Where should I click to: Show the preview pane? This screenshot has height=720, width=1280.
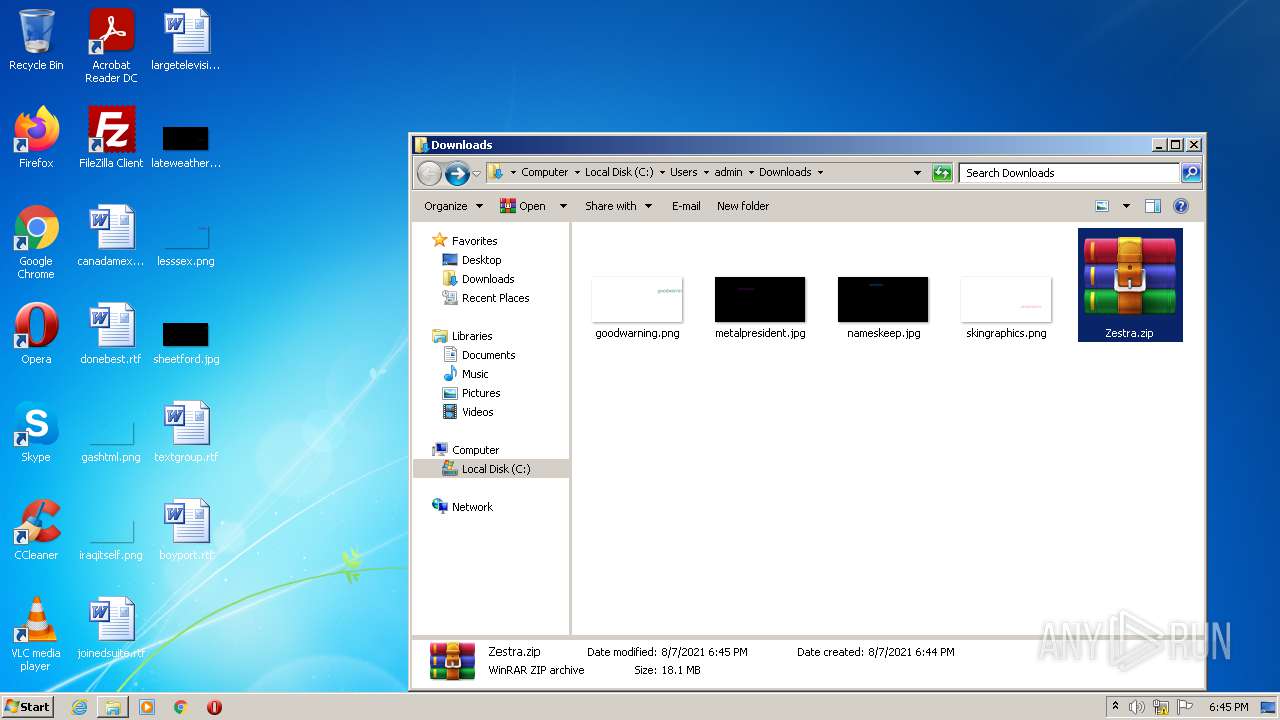(1152, 206)
